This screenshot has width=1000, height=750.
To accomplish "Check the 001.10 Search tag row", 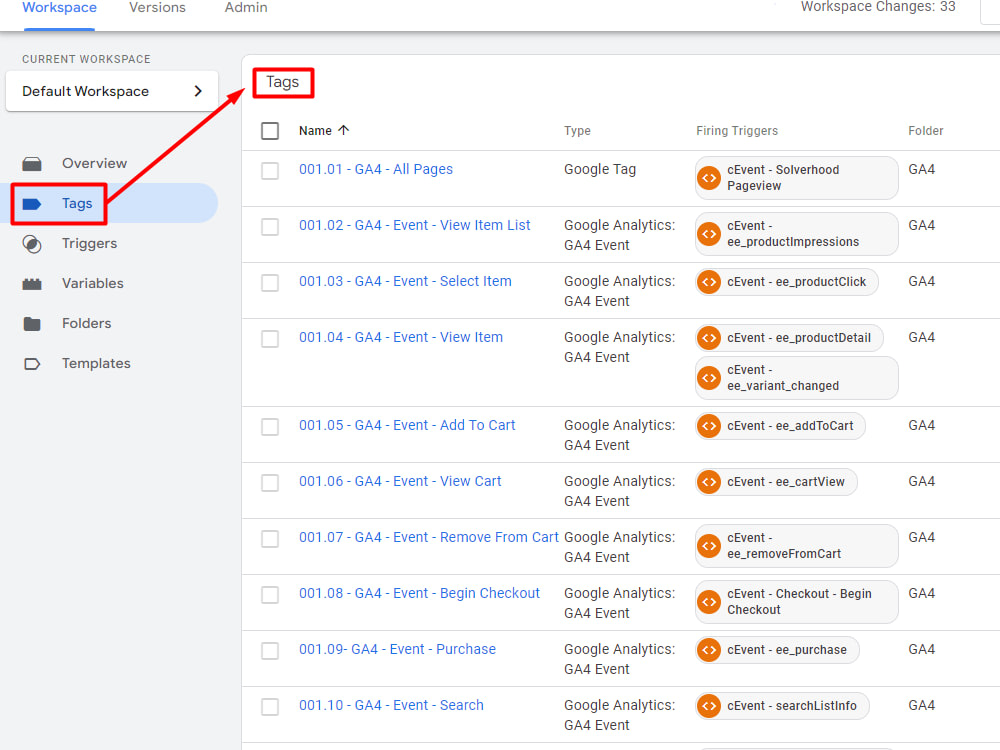I will pyautogui.click(x=270, y=707).
